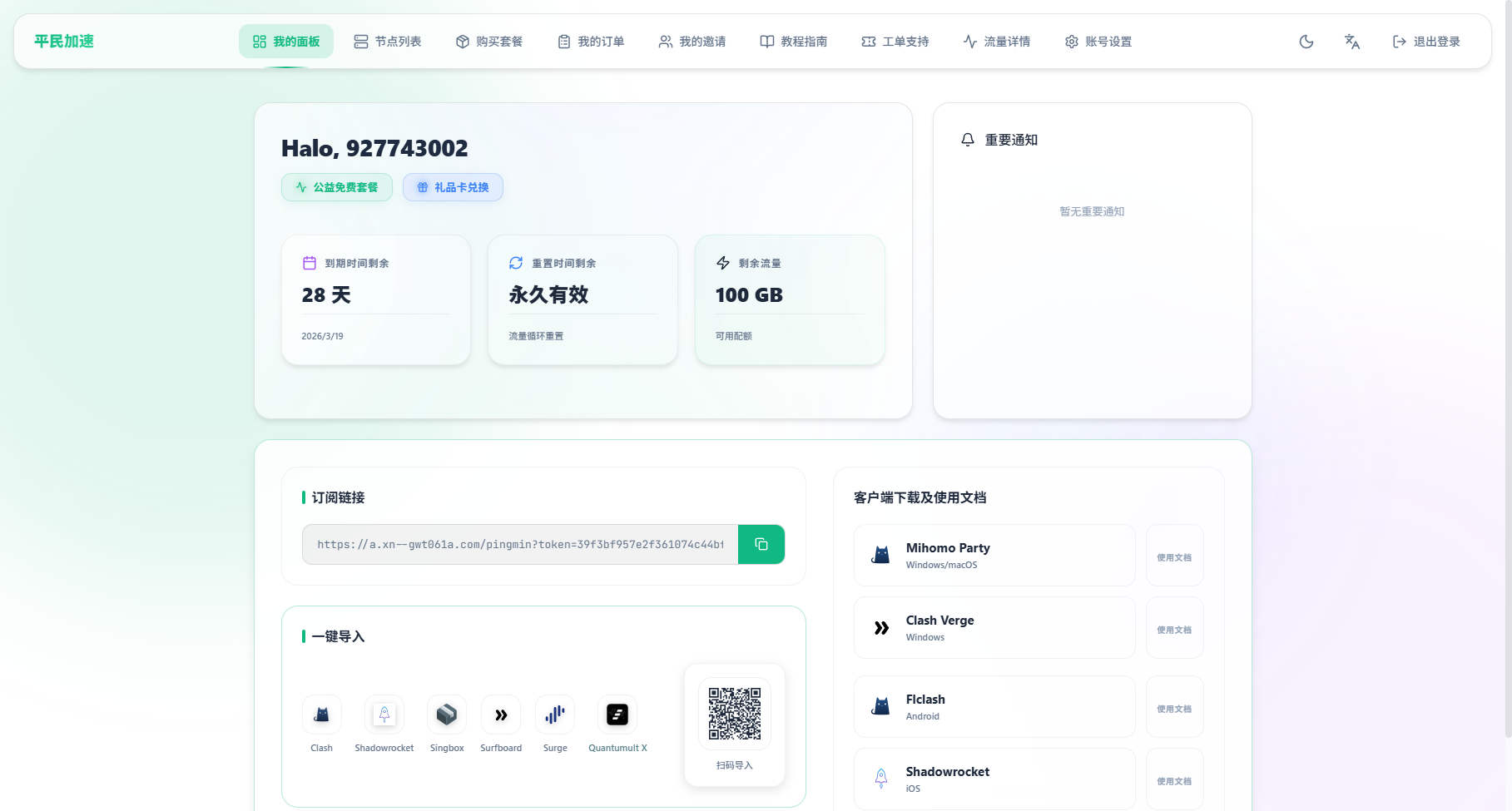1512x811 pixels.
Task: Click 退出登录 to log out
Action: pyautogui.click(x=1426, y=42)
